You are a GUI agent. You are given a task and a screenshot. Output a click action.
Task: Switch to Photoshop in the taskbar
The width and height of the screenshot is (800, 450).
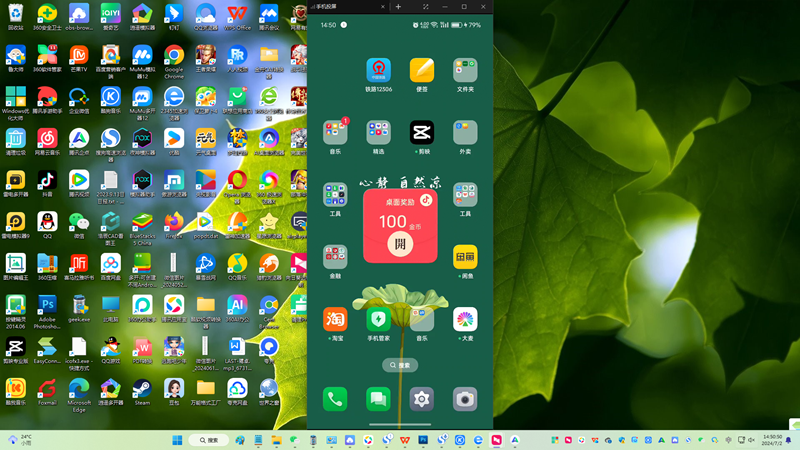coord(423,440)
